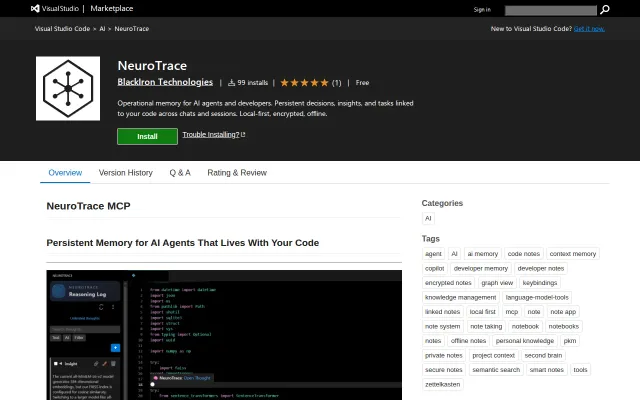640x400 pixels.
Task: Click the secure notes tag
Action: (444, 370)
